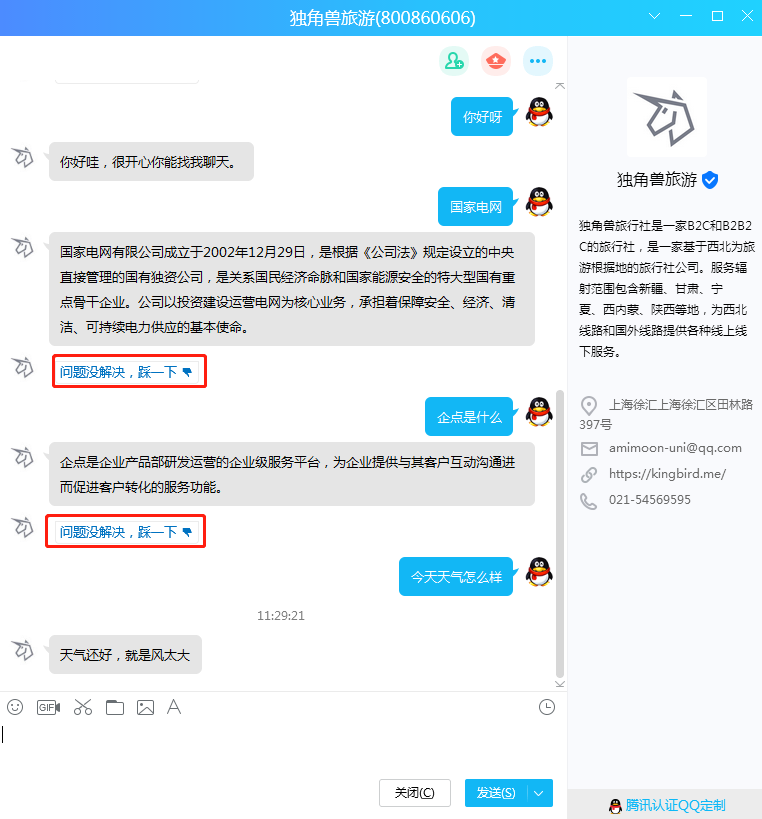Click thumbs-down link under 国家电网 answer
Screen dimensions: 762x819
pos(127,372)
